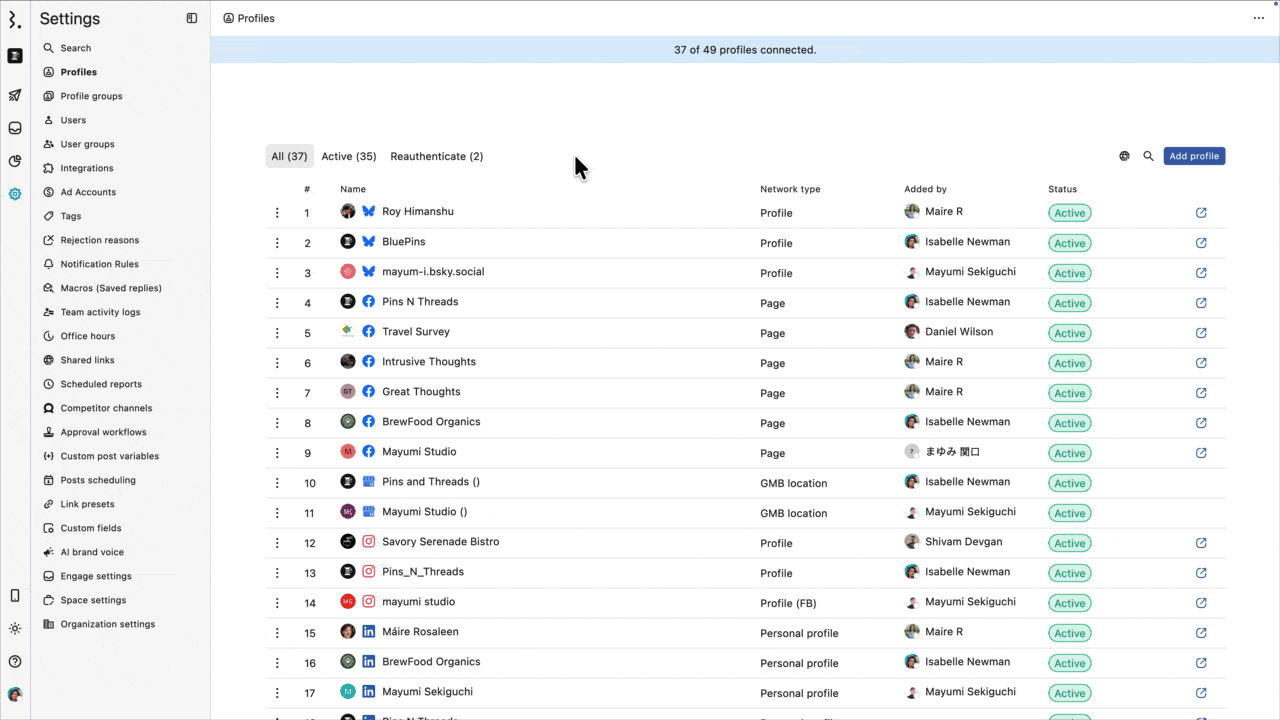Open the Engage inbox icon in the left rail
1280x720 pixels.
click(x=14, y=127)
